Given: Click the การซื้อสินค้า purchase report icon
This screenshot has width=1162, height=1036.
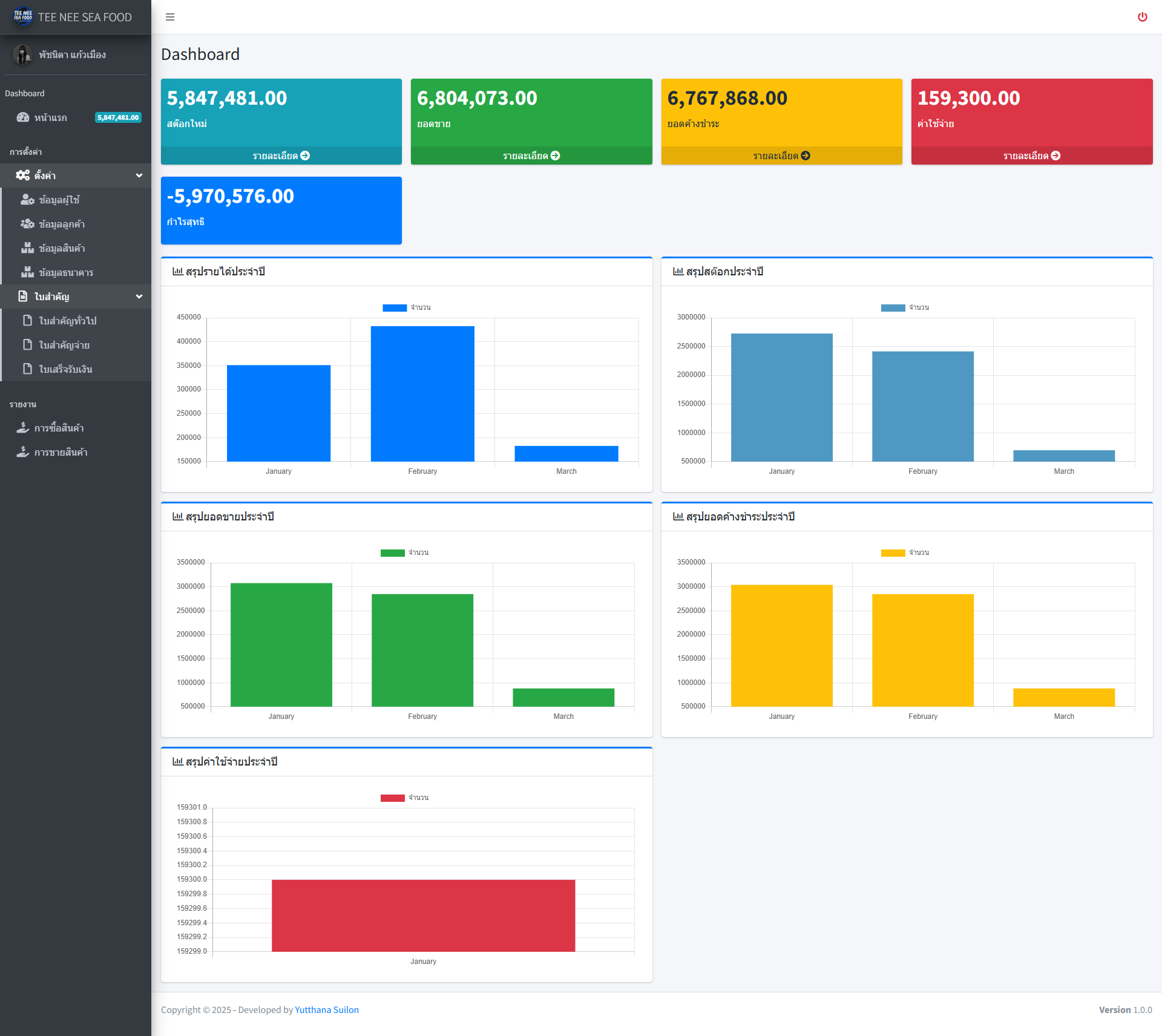Looking at the screenshot, I should pyautogui.click(x=22, y=428).
